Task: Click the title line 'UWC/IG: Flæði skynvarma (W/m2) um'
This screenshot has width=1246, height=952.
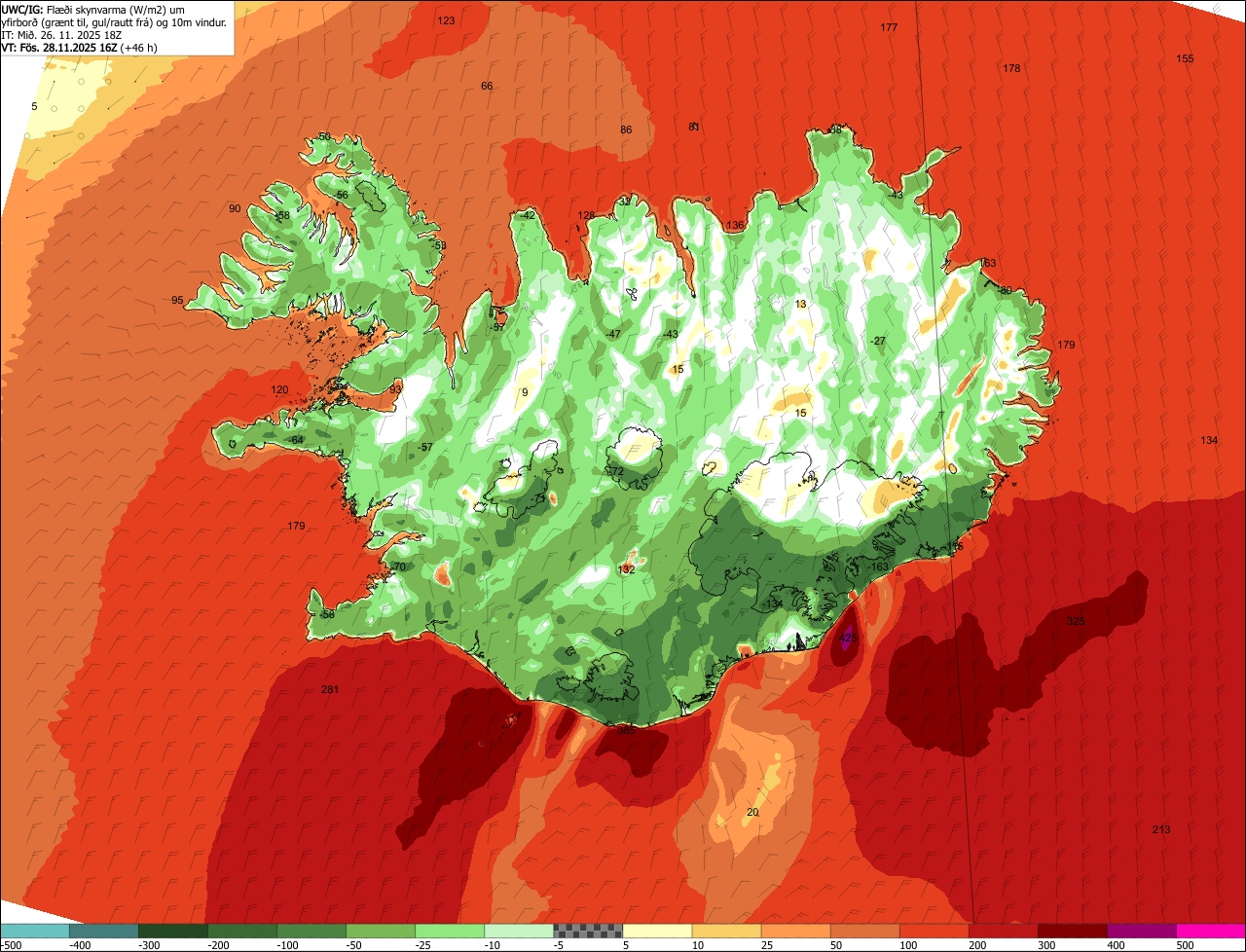Action: [x=93, y=9]
